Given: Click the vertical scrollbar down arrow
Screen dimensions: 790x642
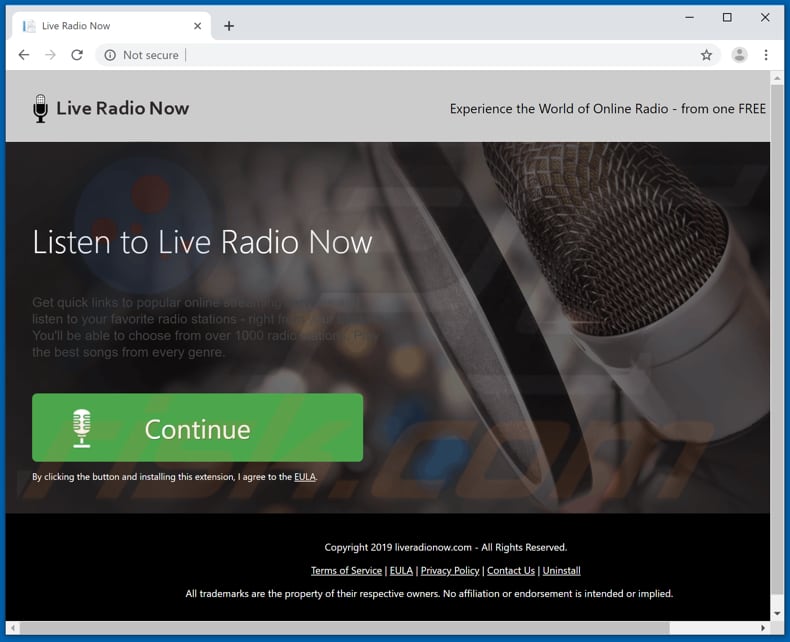Looking at the screenshot, I should pos(777,613).
